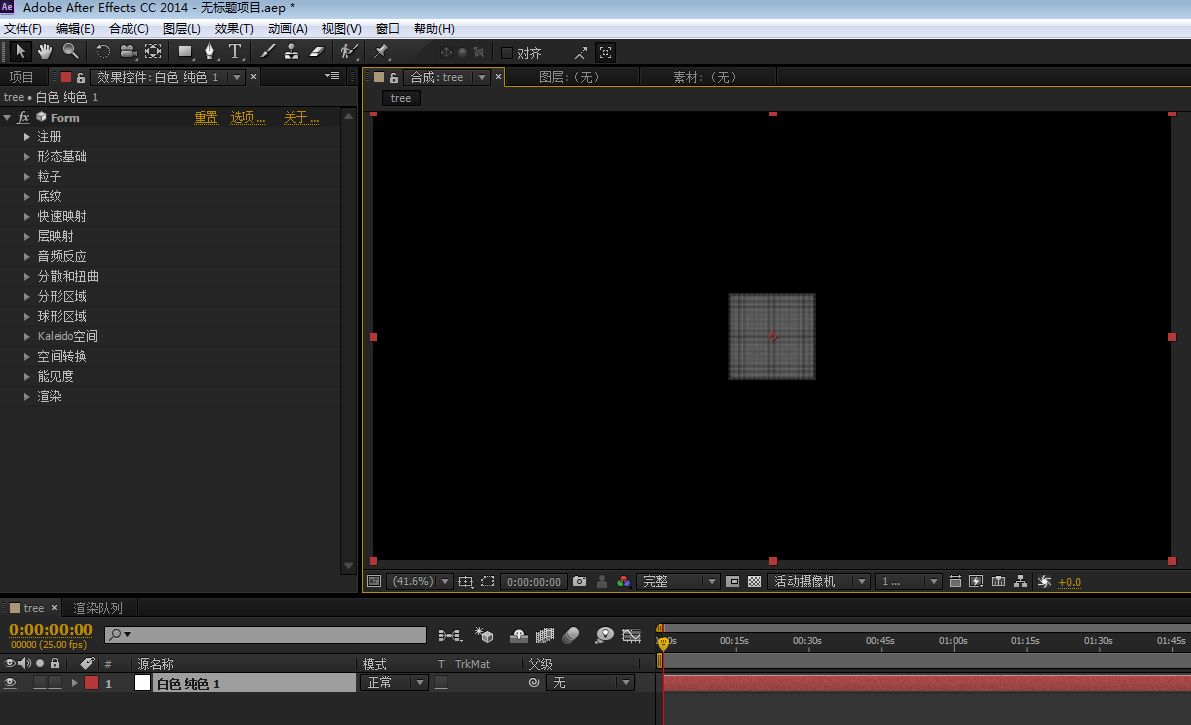Open the 效果(T) menu
The width and height of the screenshot is (1191, 725).
click(234, 29)
